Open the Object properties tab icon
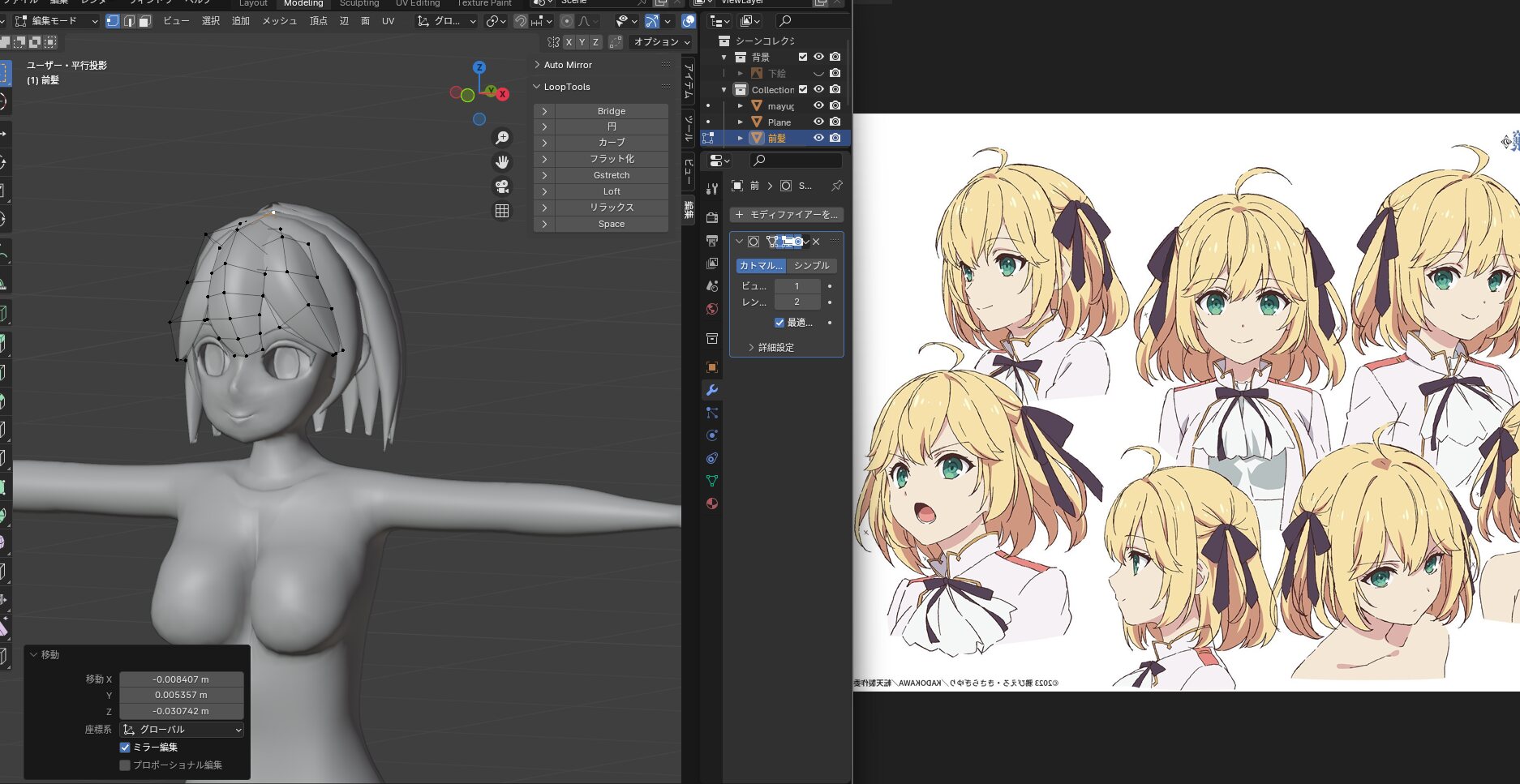This screenshot has height=784, width=1520. 712,367
